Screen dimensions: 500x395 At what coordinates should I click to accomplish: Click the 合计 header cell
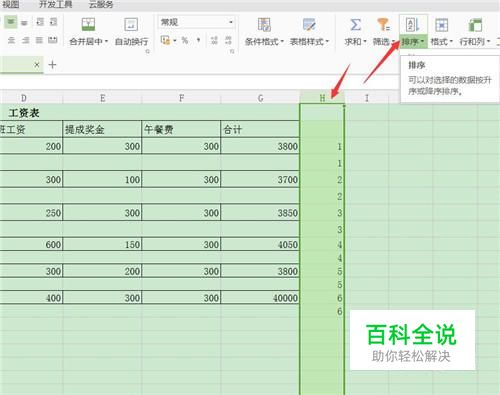pyautogui.click(x=260, y=129)
